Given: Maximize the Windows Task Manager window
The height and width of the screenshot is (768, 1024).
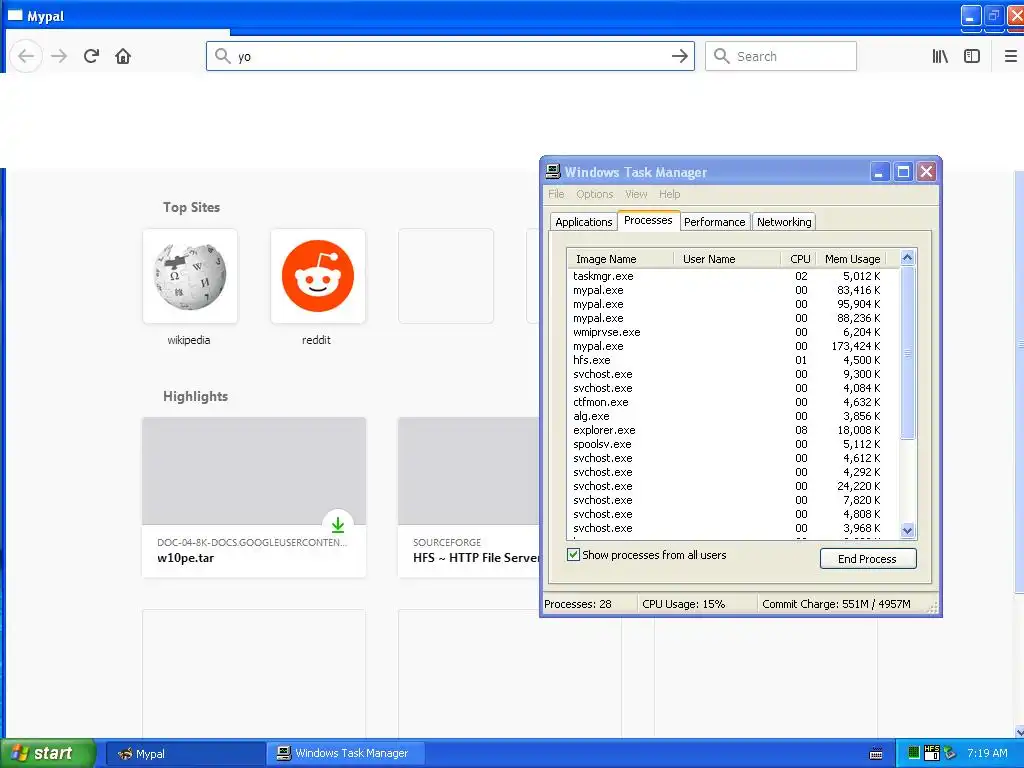Looking at the screenshot, I should coord(903,172).
